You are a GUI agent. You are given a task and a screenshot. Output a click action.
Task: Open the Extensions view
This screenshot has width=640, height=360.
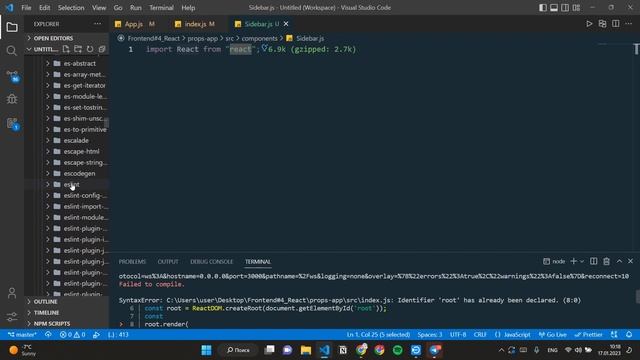click(12, 123)
